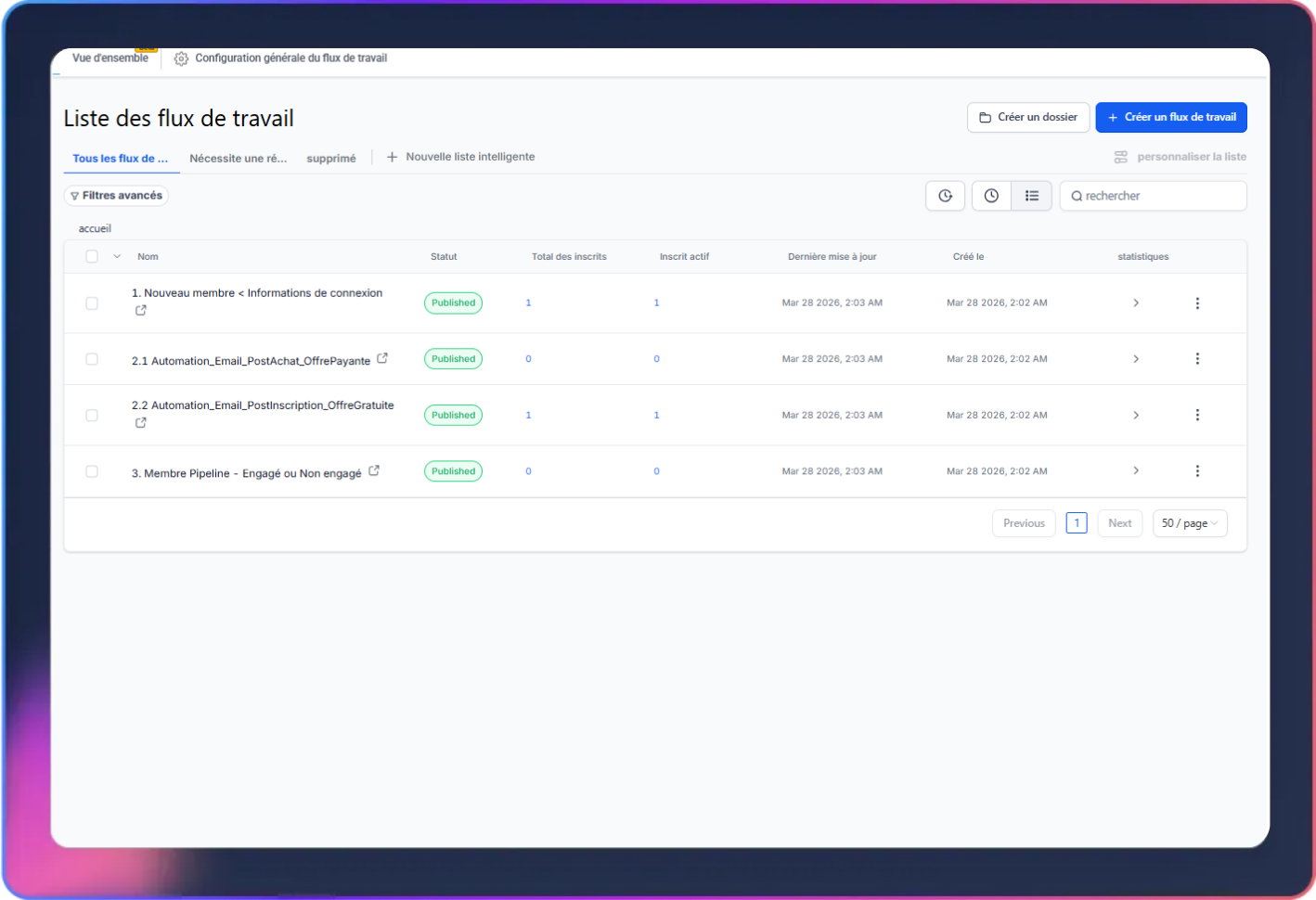Click the Créer un dossier button
The image size is (1316, 900).
pyautogui.click(x=1027, y=118)
